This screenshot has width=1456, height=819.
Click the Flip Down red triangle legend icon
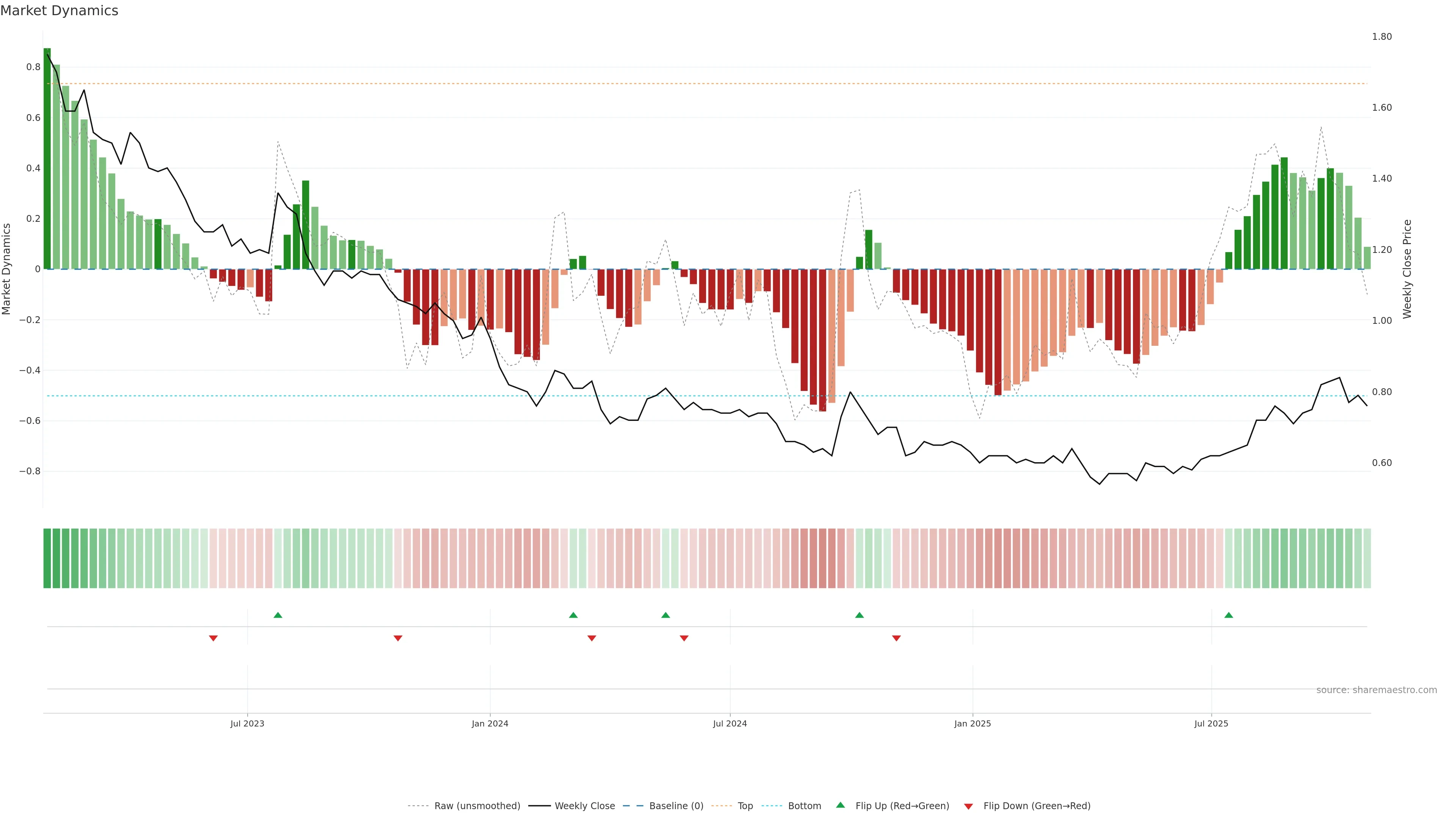968,806
